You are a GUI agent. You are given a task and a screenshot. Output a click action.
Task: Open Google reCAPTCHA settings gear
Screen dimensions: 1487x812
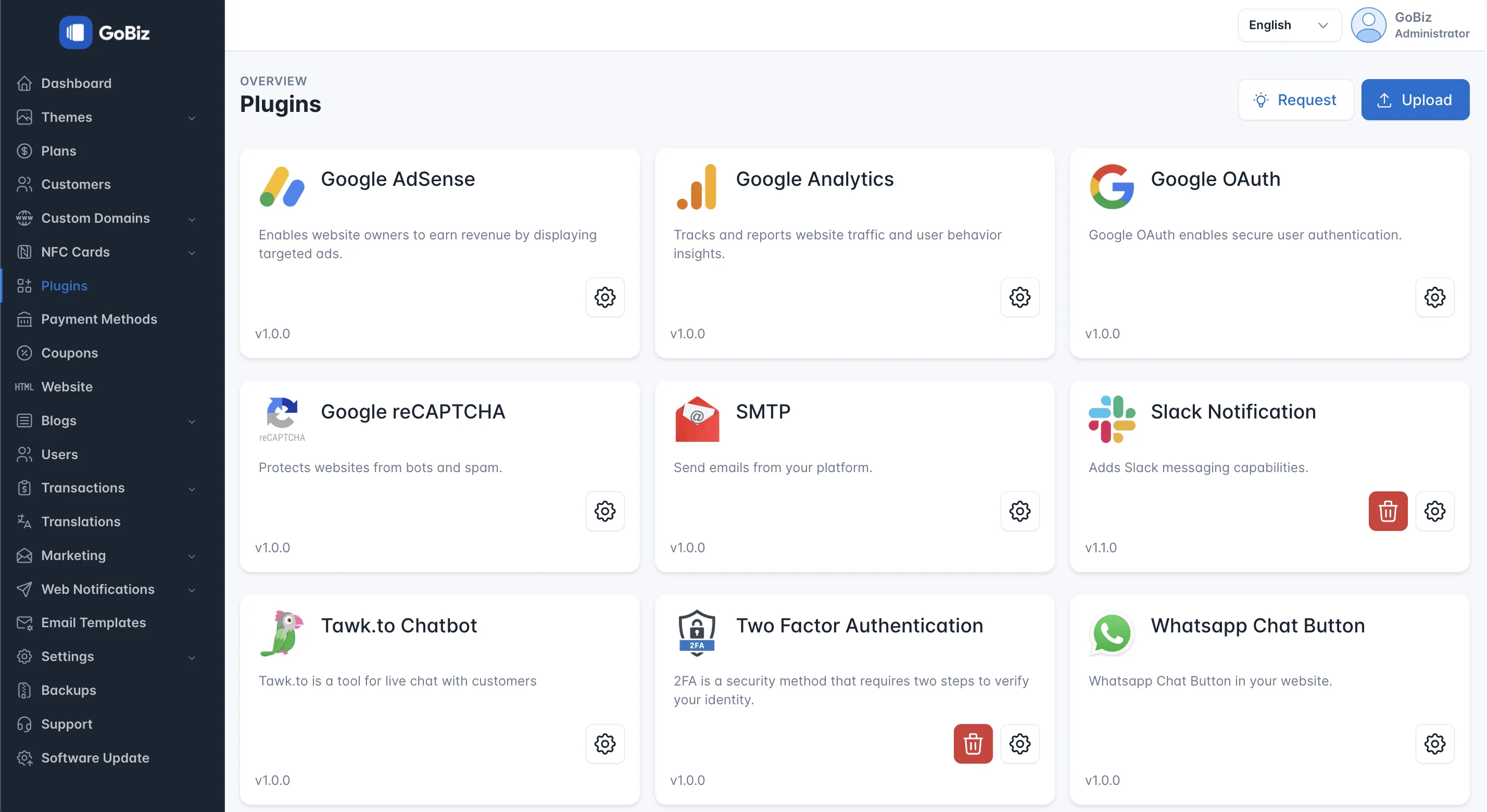[605, 511]
